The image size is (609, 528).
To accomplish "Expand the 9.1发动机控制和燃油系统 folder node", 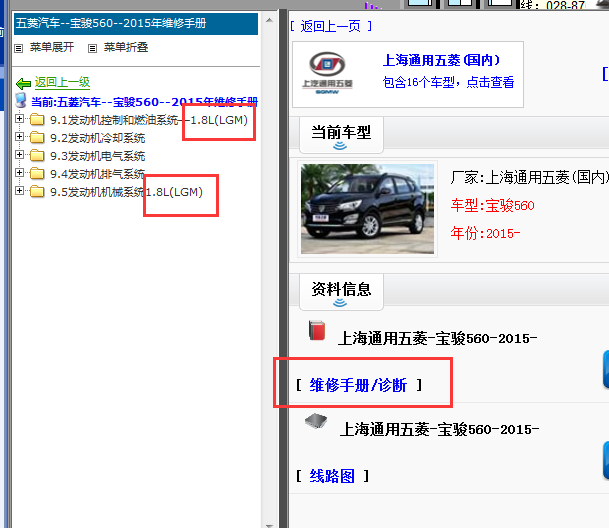I will pyautogui.click(x=19, y=119).
